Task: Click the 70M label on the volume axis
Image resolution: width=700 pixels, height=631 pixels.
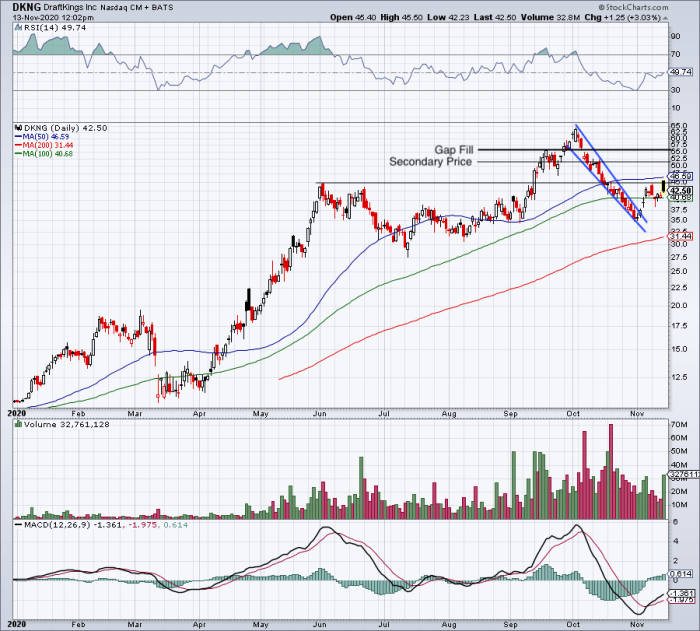Action: pos(679,425)
